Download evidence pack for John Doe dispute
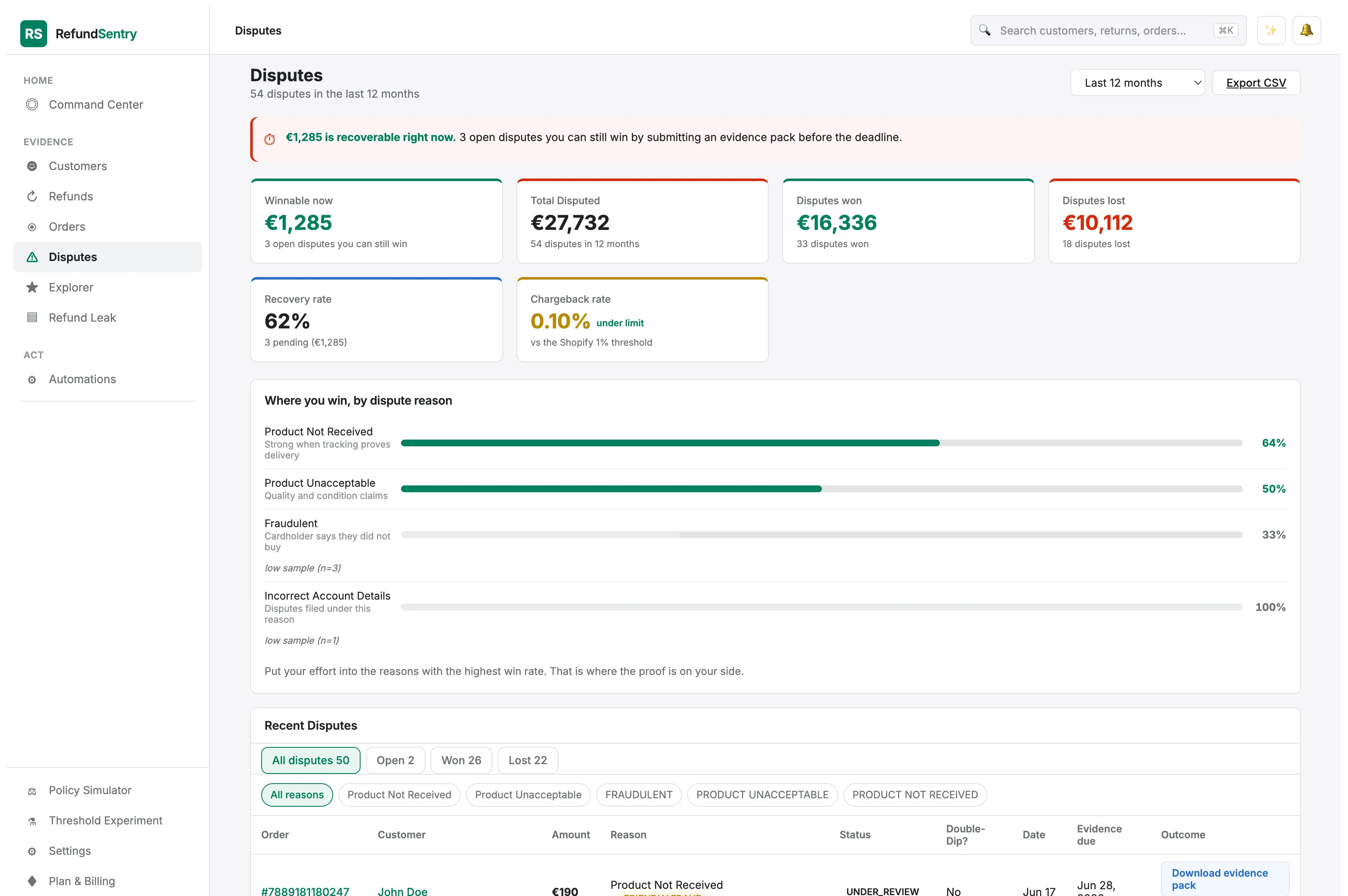The image size is (1348, 896). (x=1225, y=879)
